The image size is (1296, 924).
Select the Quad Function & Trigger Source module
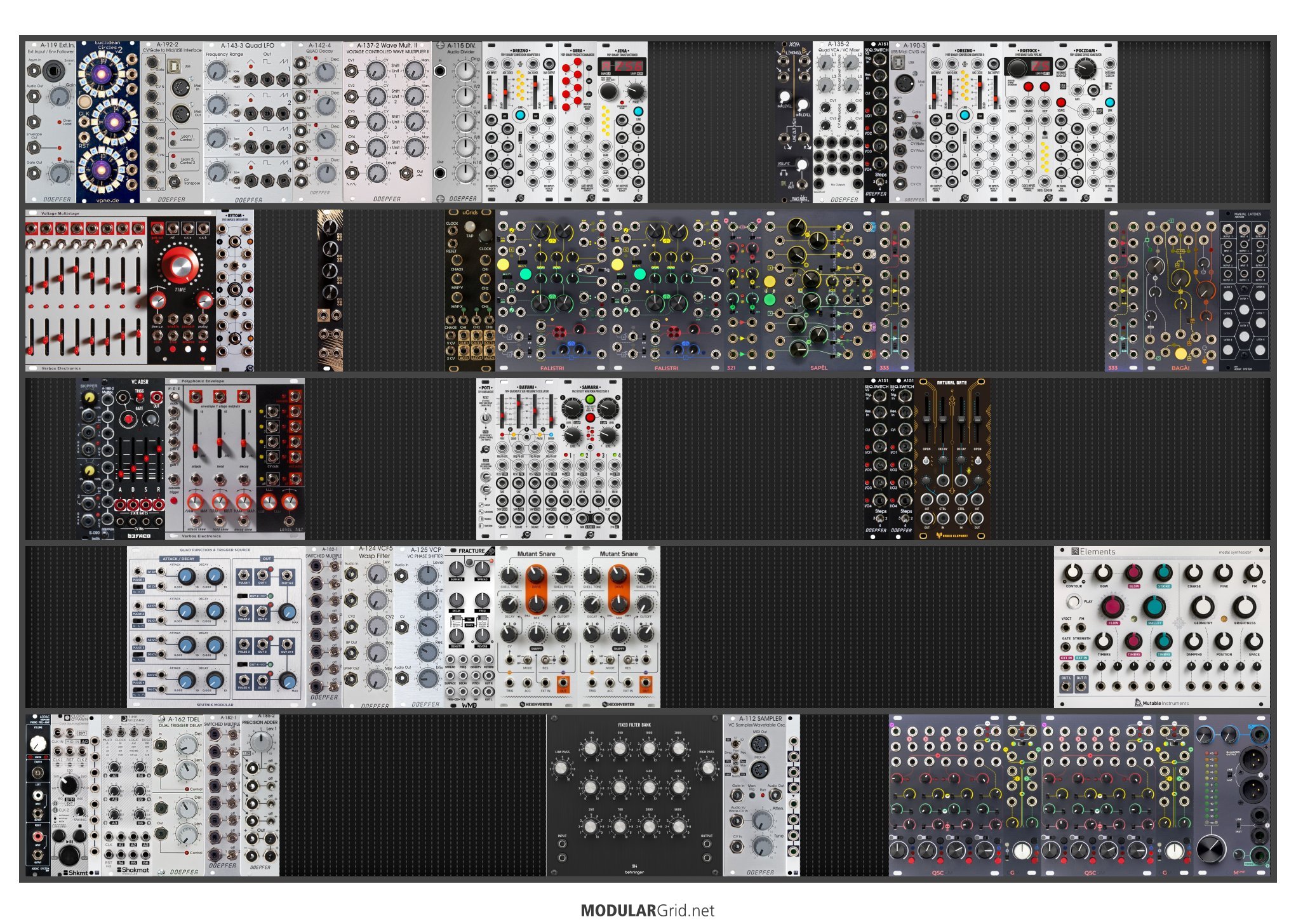click(216, 627)
